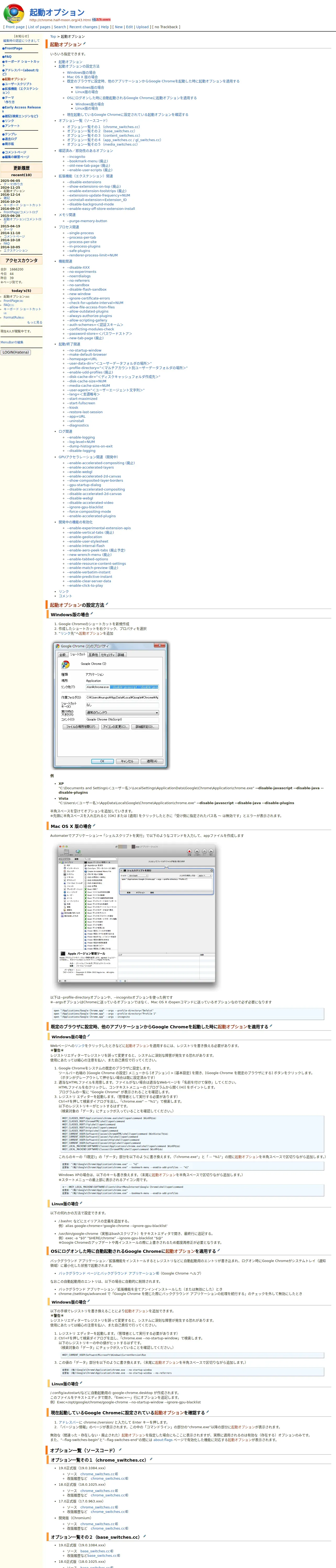Click Edit in the top navigation
The image size is (336, 1568).
pos(129,27)
